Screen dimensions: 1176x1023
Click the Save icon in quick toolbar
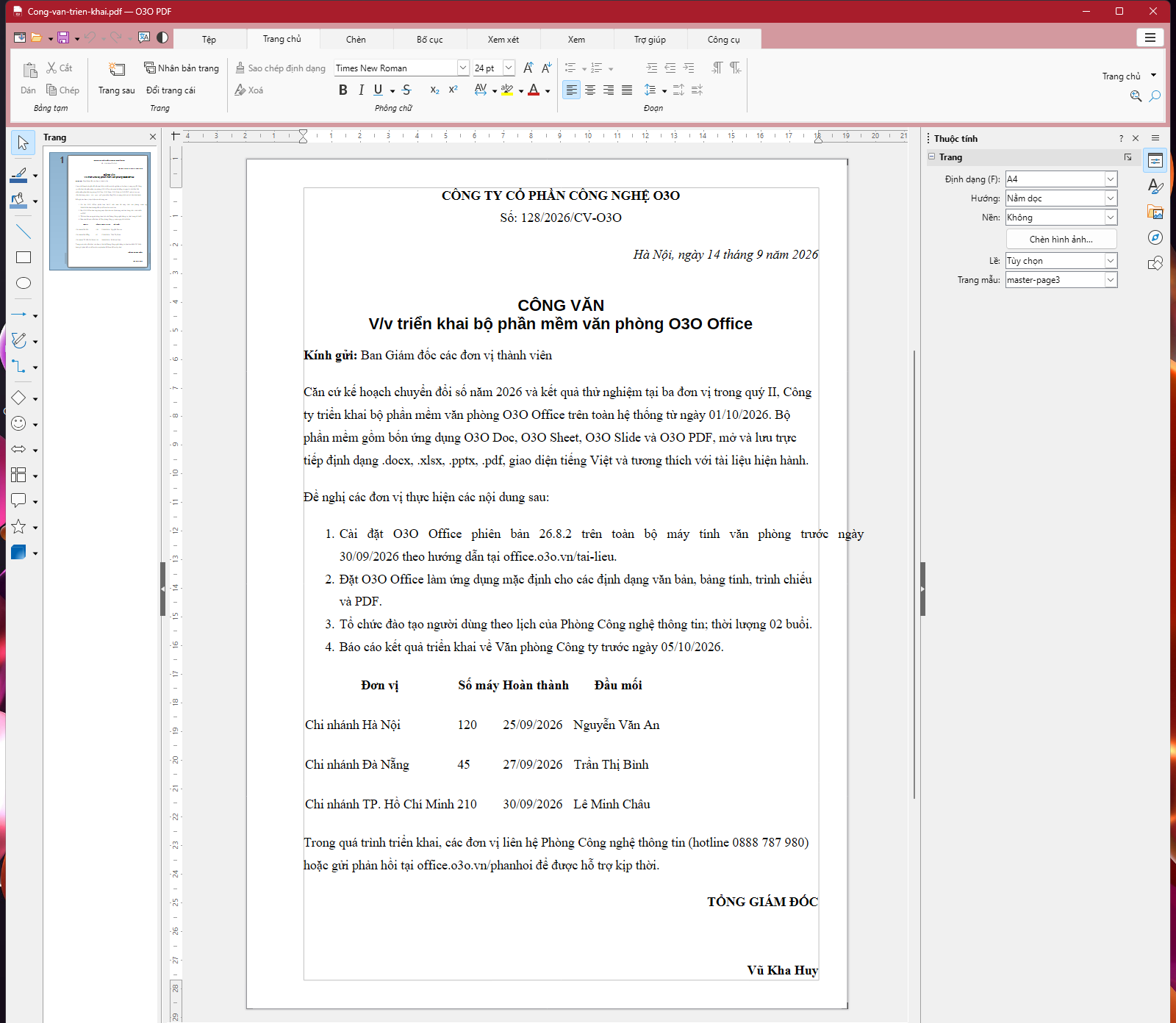click(x=63, y=37)
